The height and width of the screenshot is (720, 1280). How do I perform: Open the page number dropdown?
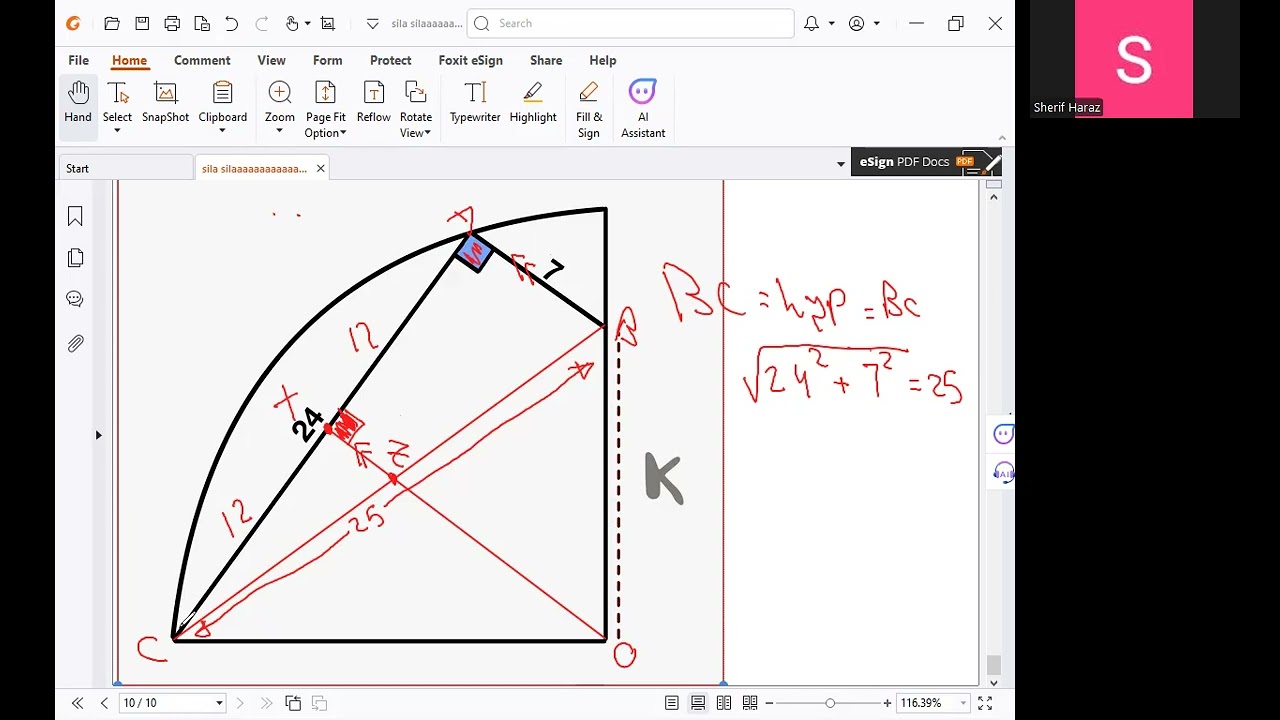[219, 703]
